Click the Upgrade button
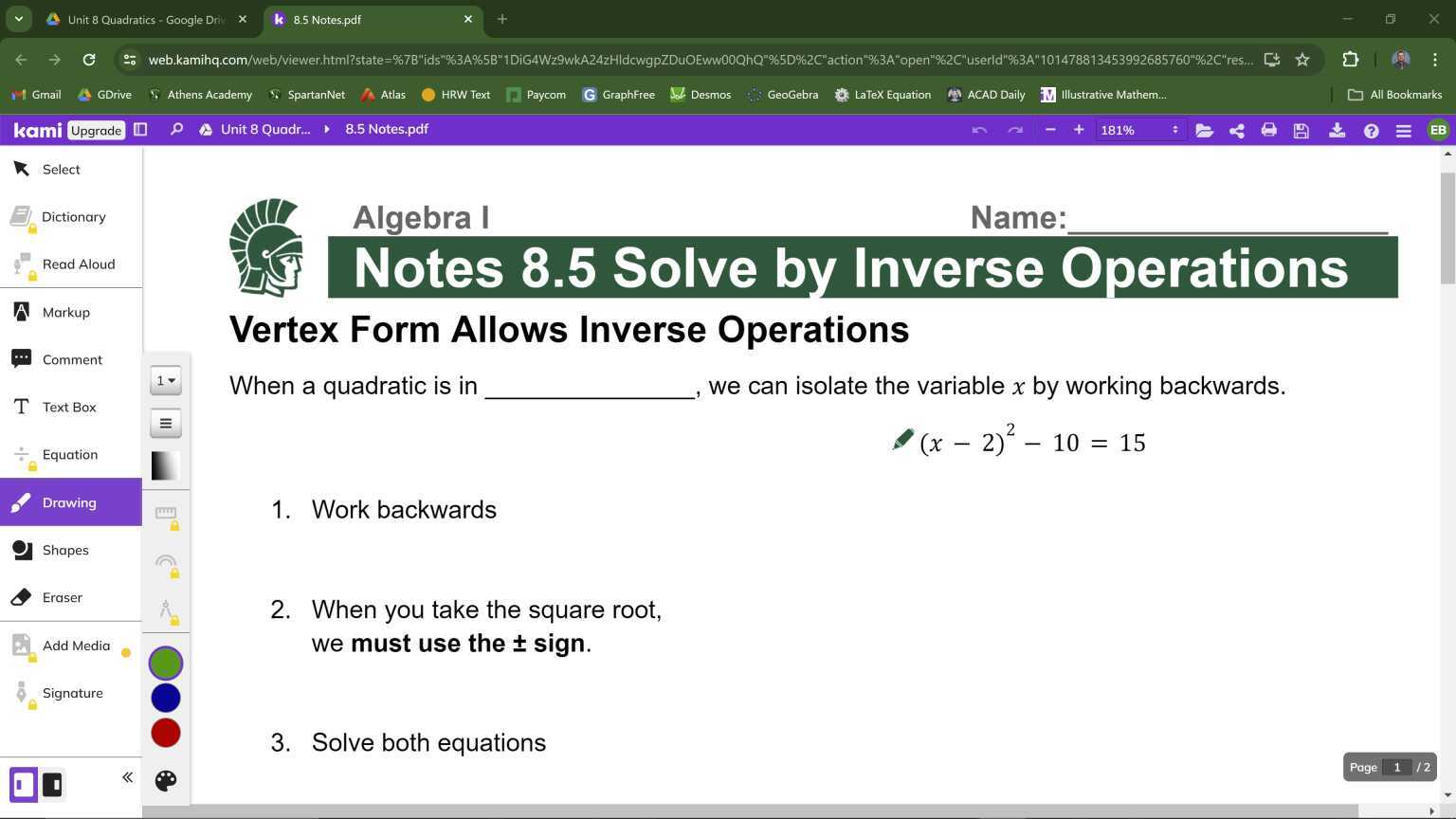 95,130
